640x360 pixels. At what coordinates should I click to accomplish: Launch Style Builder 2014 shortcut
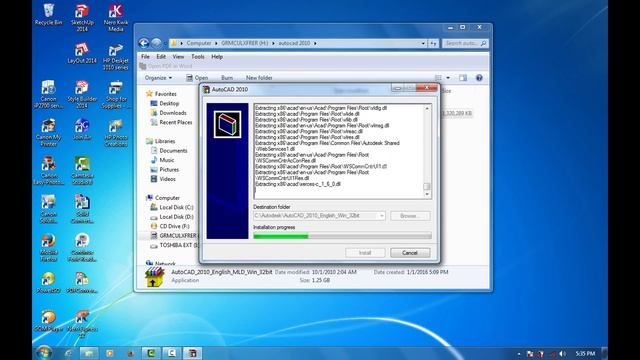tap(82, 94)
